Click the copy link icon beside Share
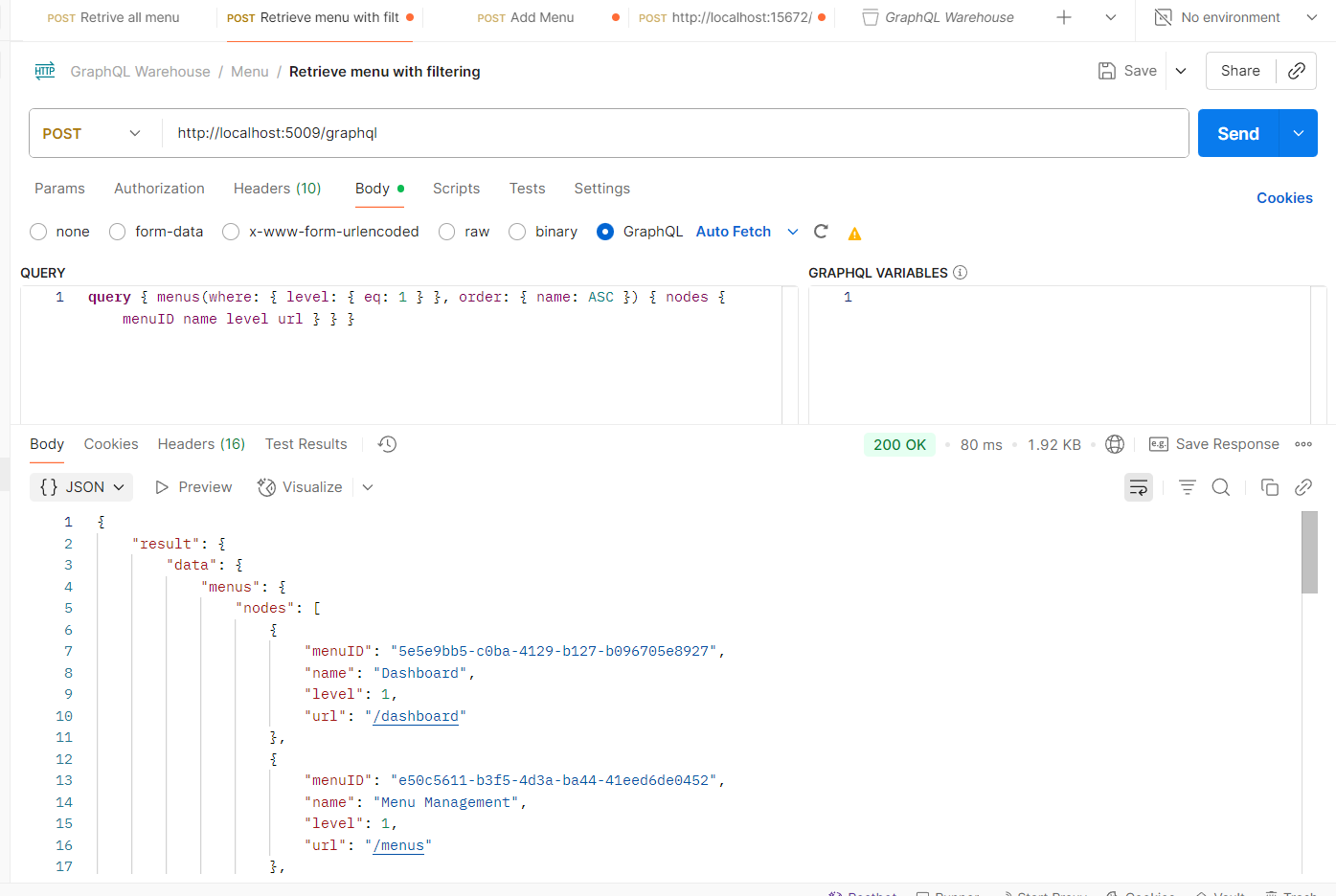The image size is (1336, 896). [1296, 71]
